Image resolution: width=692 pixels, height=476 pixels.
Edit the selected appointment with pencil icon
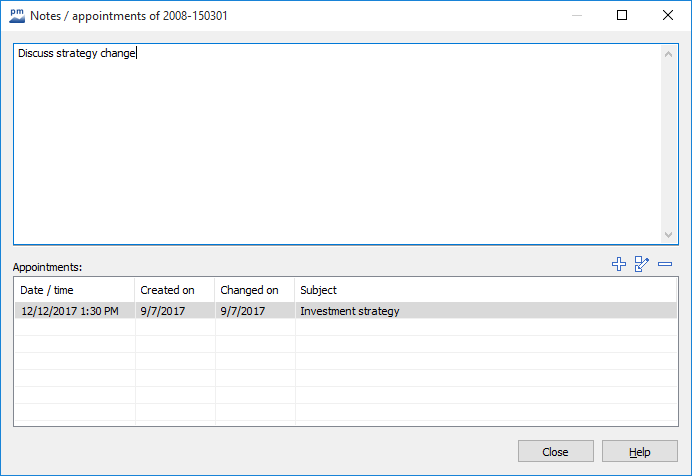(x=642, y=265)
